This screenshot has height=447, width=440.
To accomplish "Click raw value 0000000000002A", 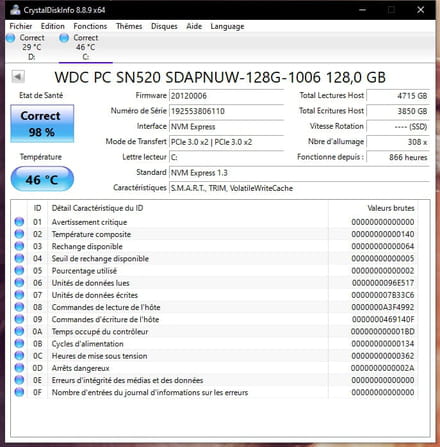I will [x=383, y=368].
